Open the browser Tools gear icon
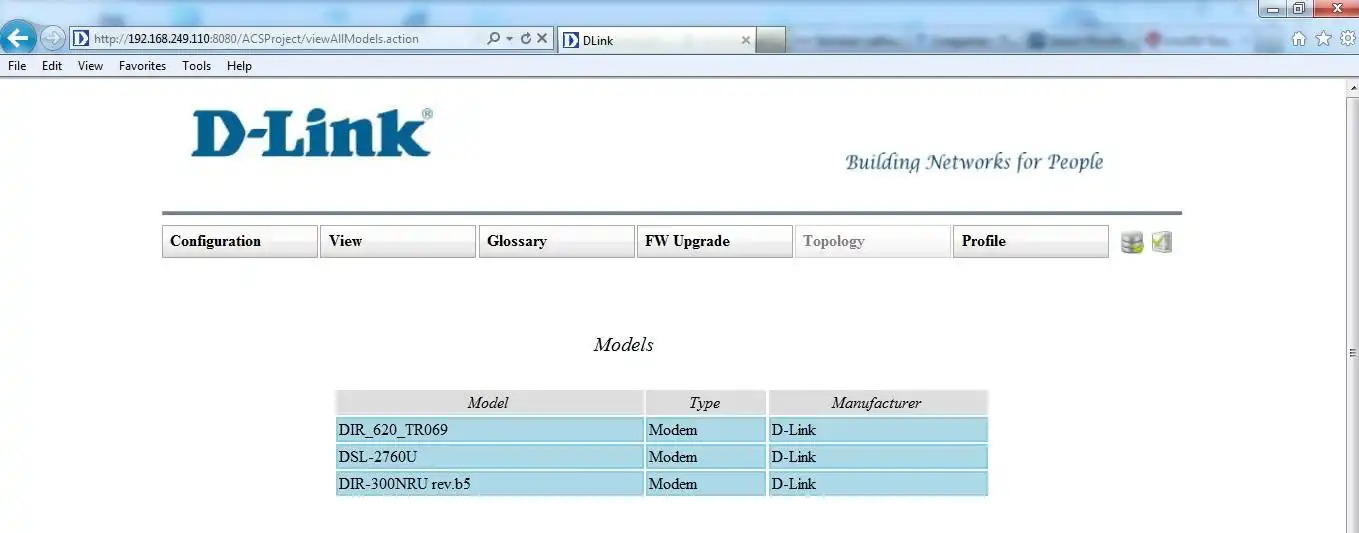1359x533 pixels. pyautogui.click(x=1347, y=39)
